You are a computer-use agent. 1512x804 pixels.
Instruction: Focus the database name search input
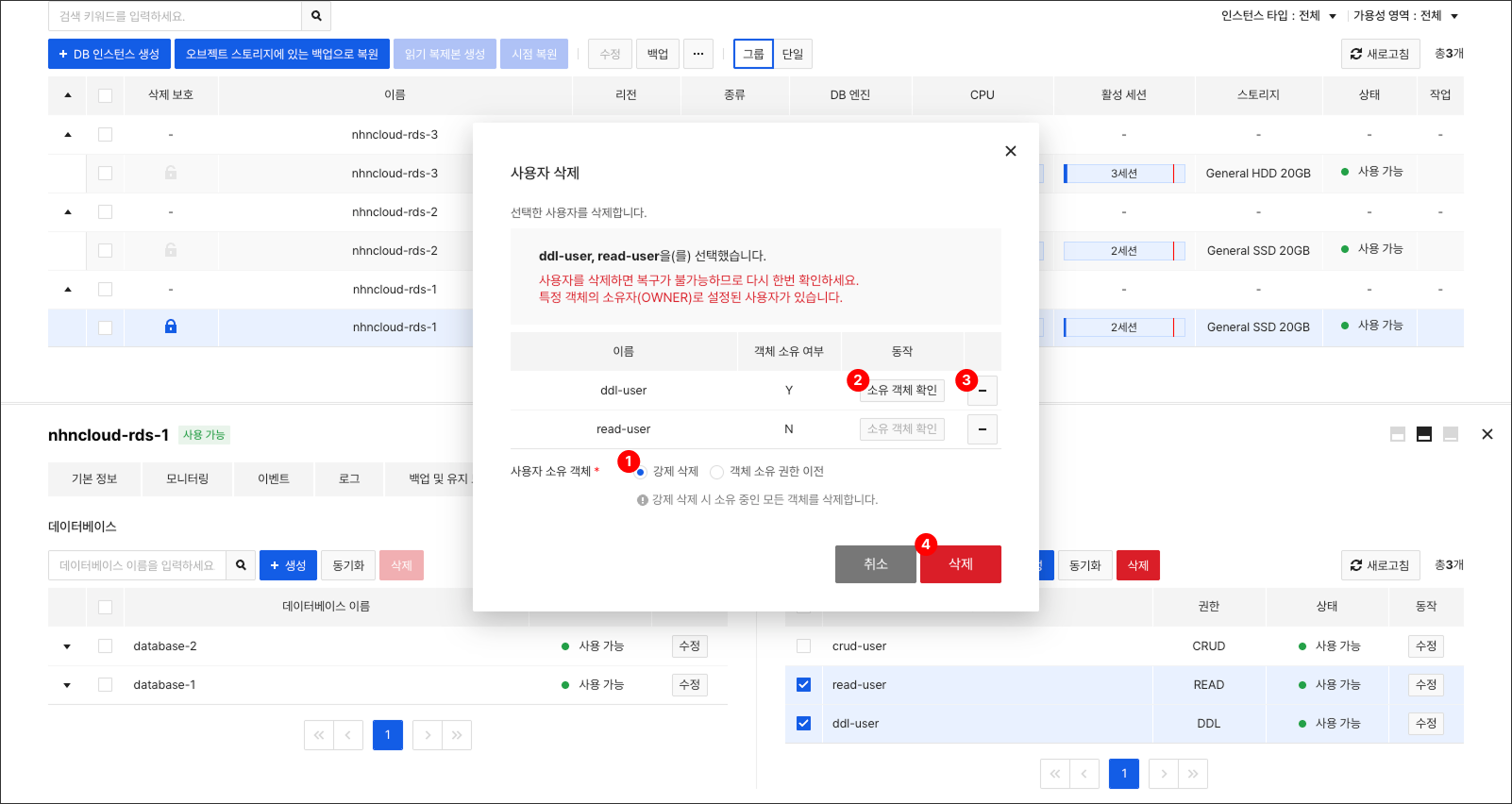pyautogui.click(x=137, y=565)
